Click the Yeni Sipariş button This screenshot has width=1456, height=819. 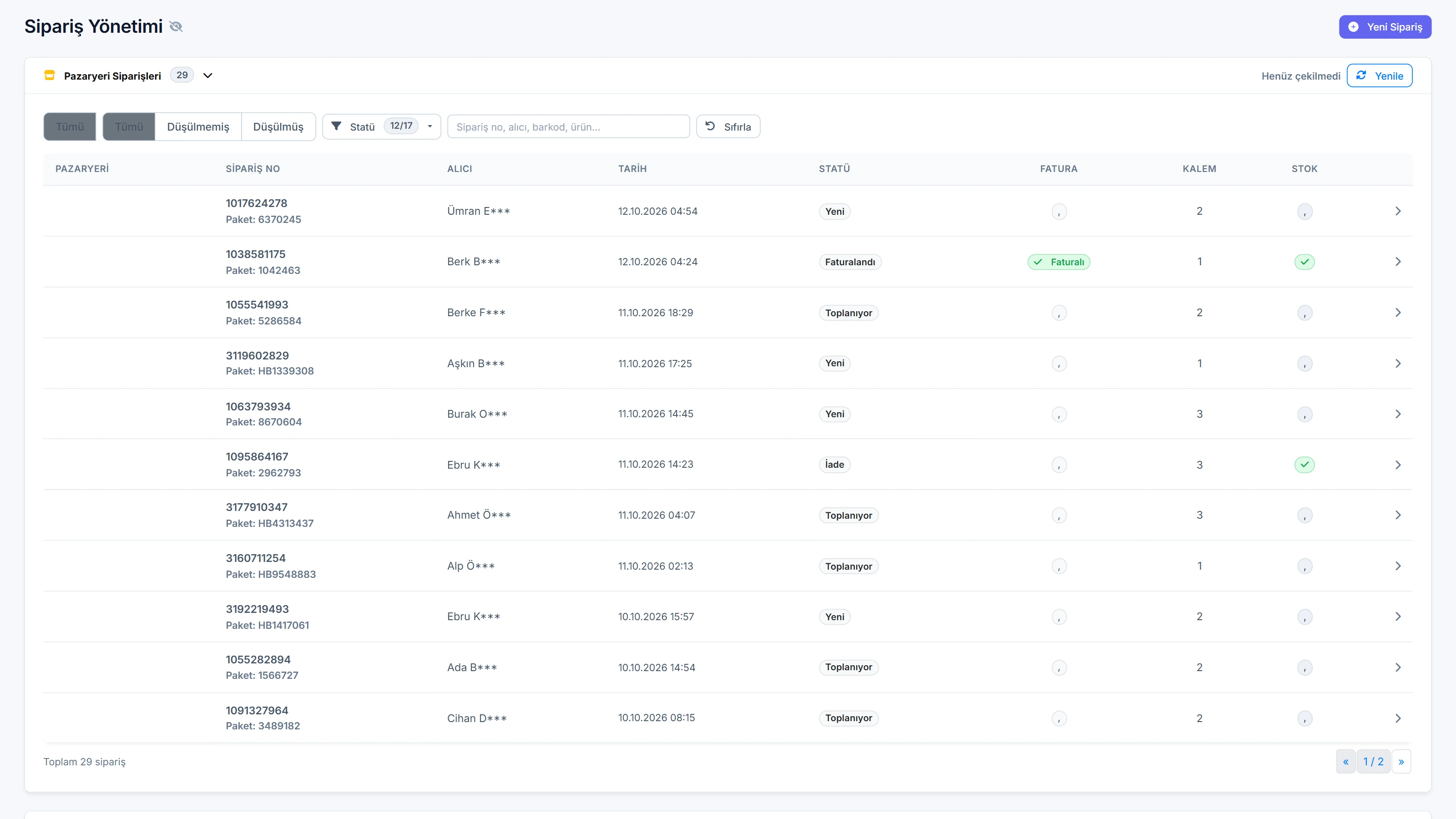pos(1385,26)
